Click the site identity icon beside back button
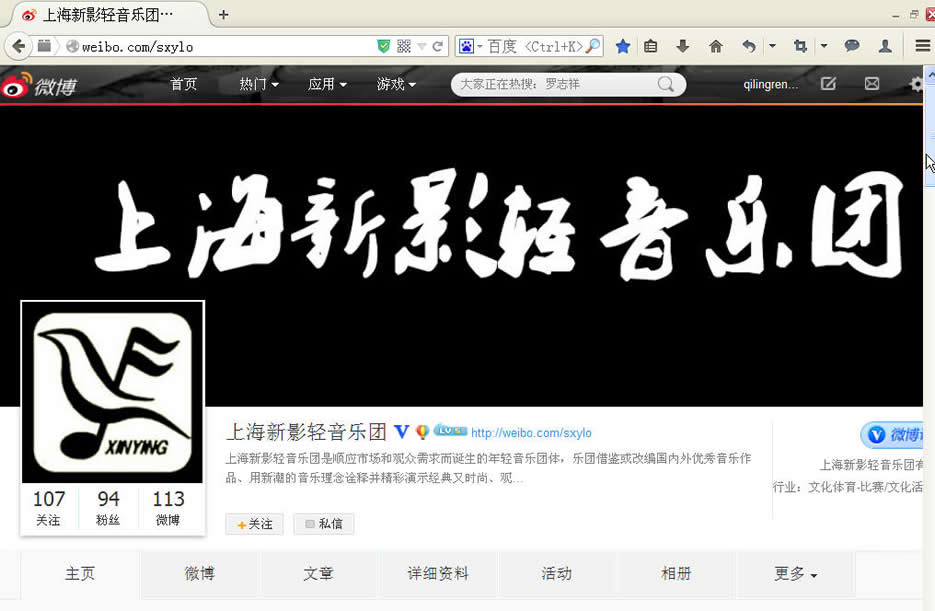The width and height of the screenshot is (935, 611). tap(44, 46)
